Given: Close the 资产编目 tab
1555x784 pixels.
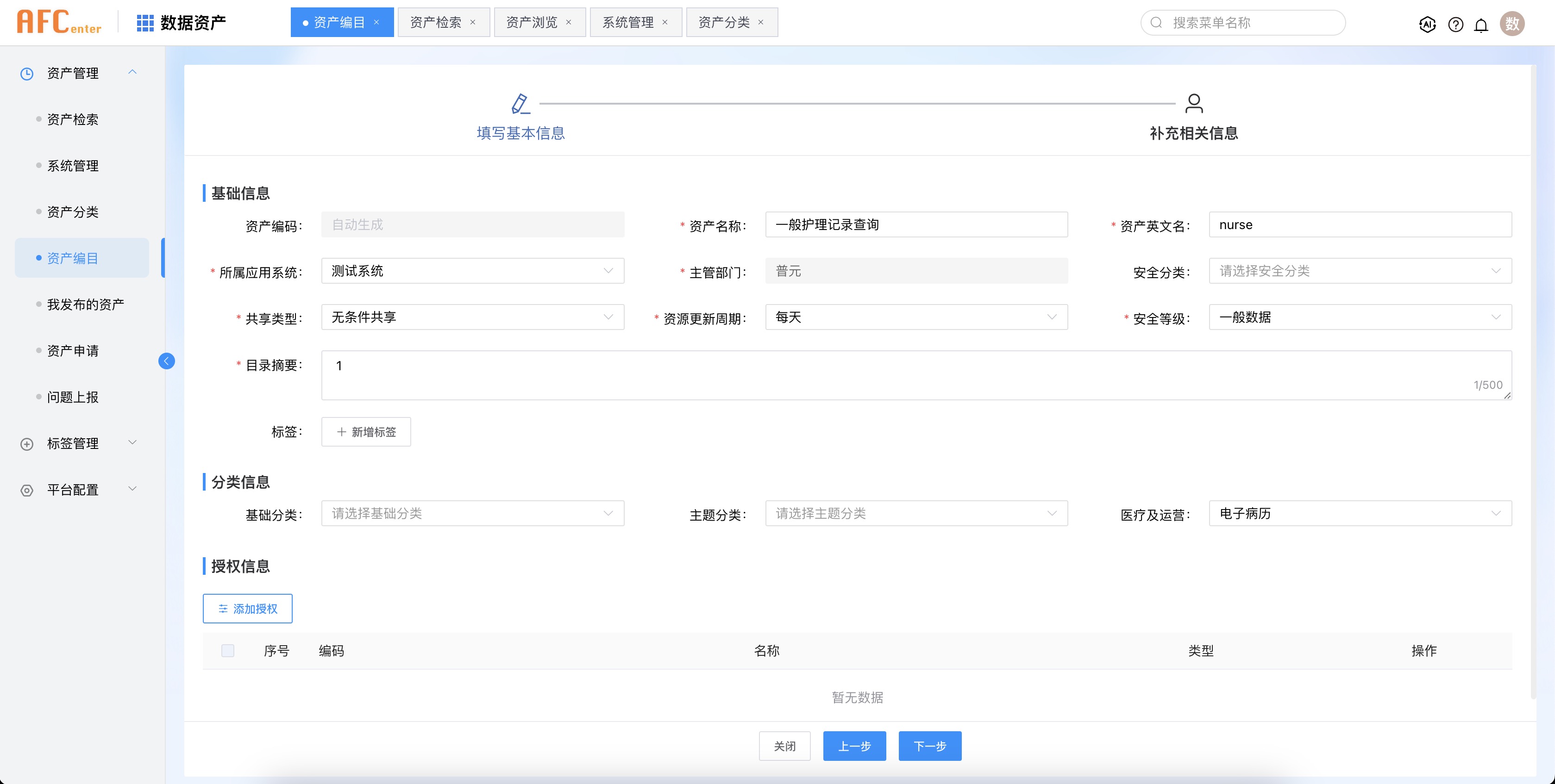Looking at the screenshot, I should pyautogui.click(x=376, y=22).
